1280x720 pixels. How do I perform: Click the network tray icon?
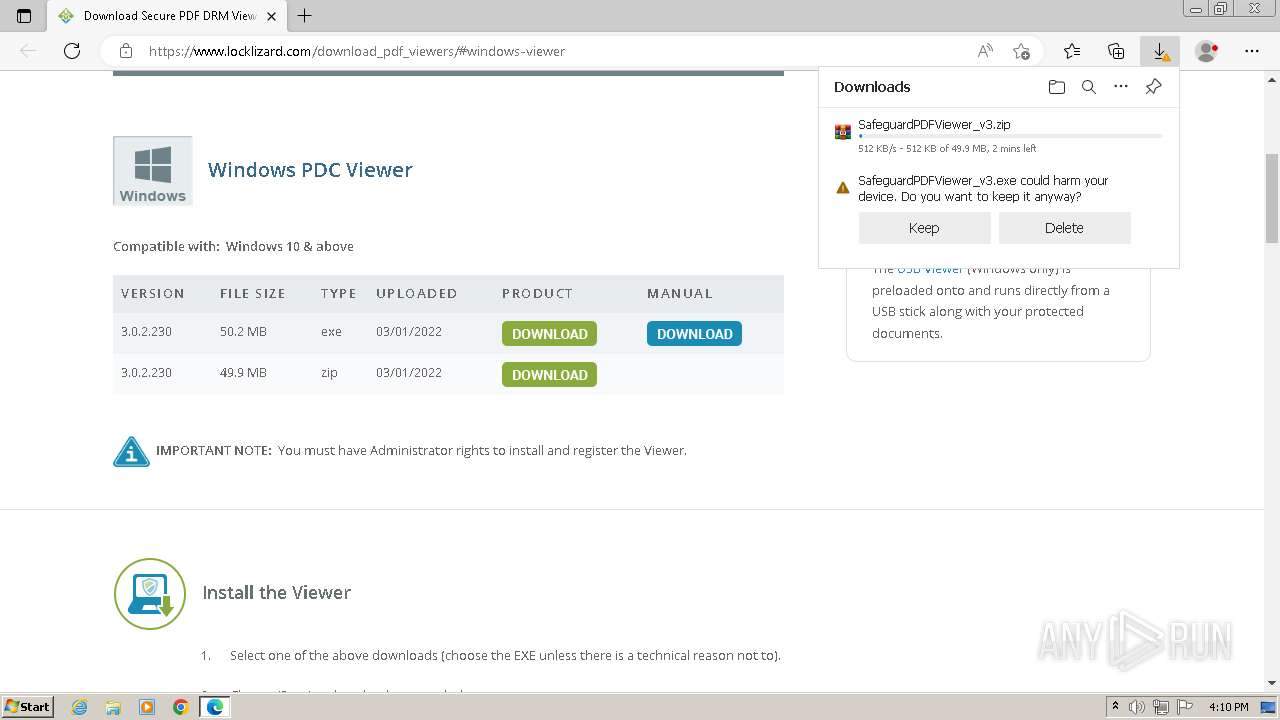pyautogui.click(x=1160, y=707)
